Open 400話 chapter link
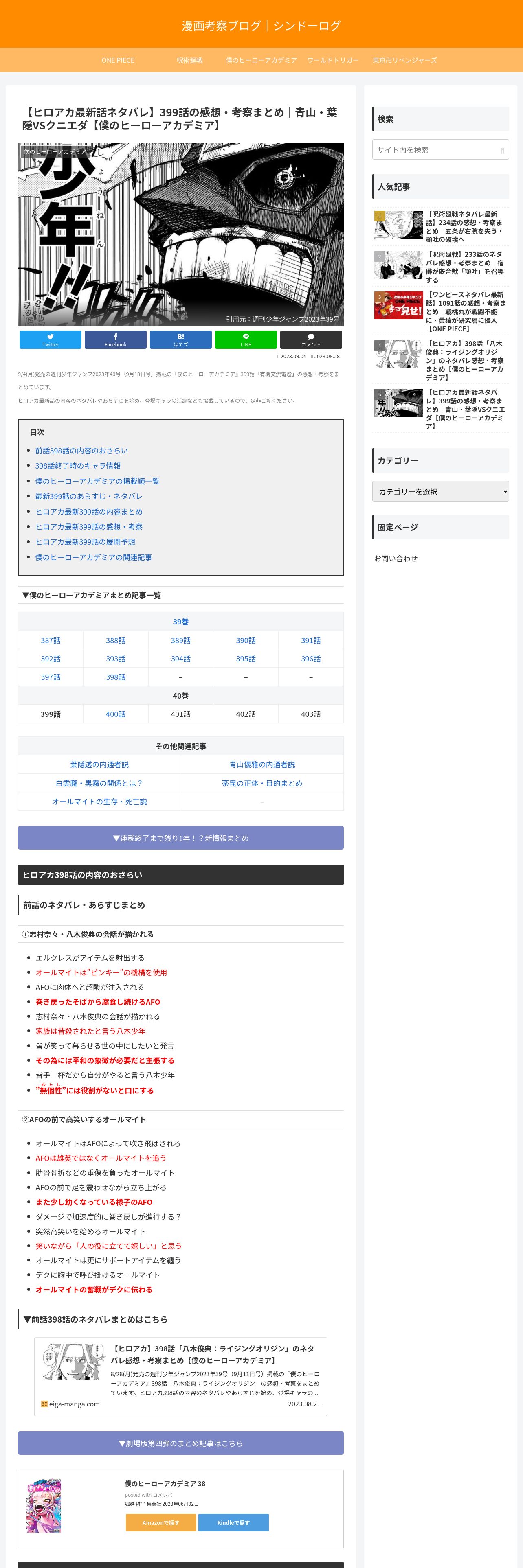Viewport: 523px width, 1568px height. point(116,714)
